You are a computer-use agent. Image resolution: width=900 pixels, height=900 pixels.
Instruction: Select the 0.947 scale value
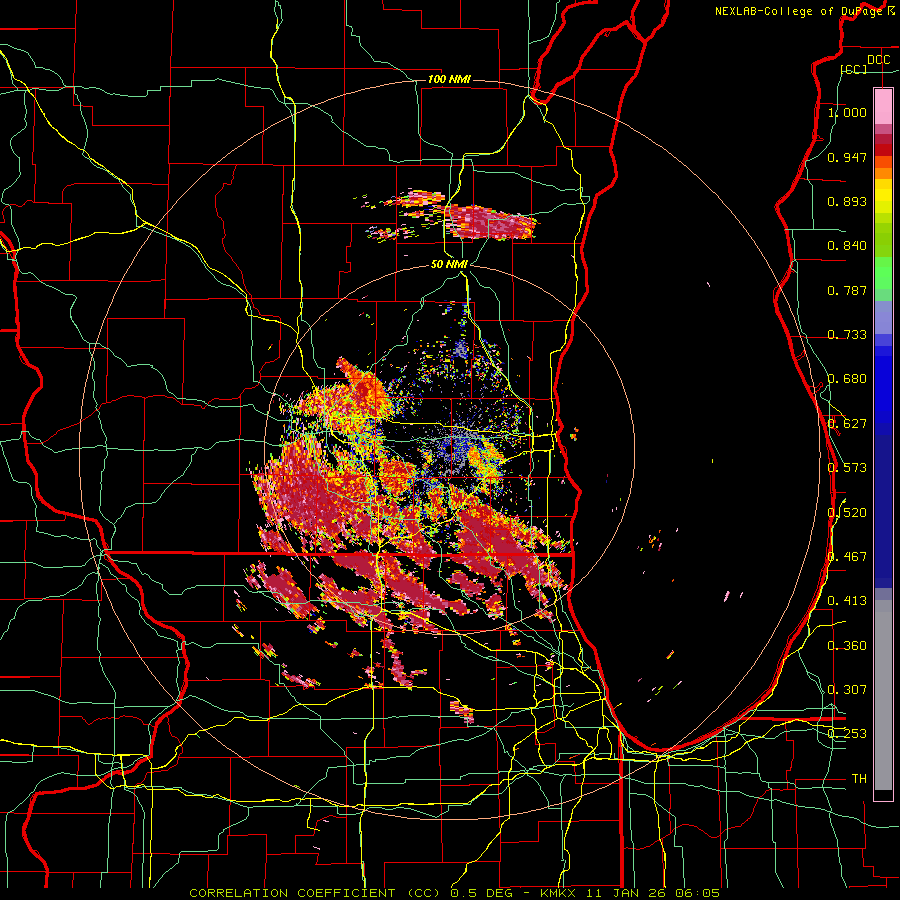point(847,157)
